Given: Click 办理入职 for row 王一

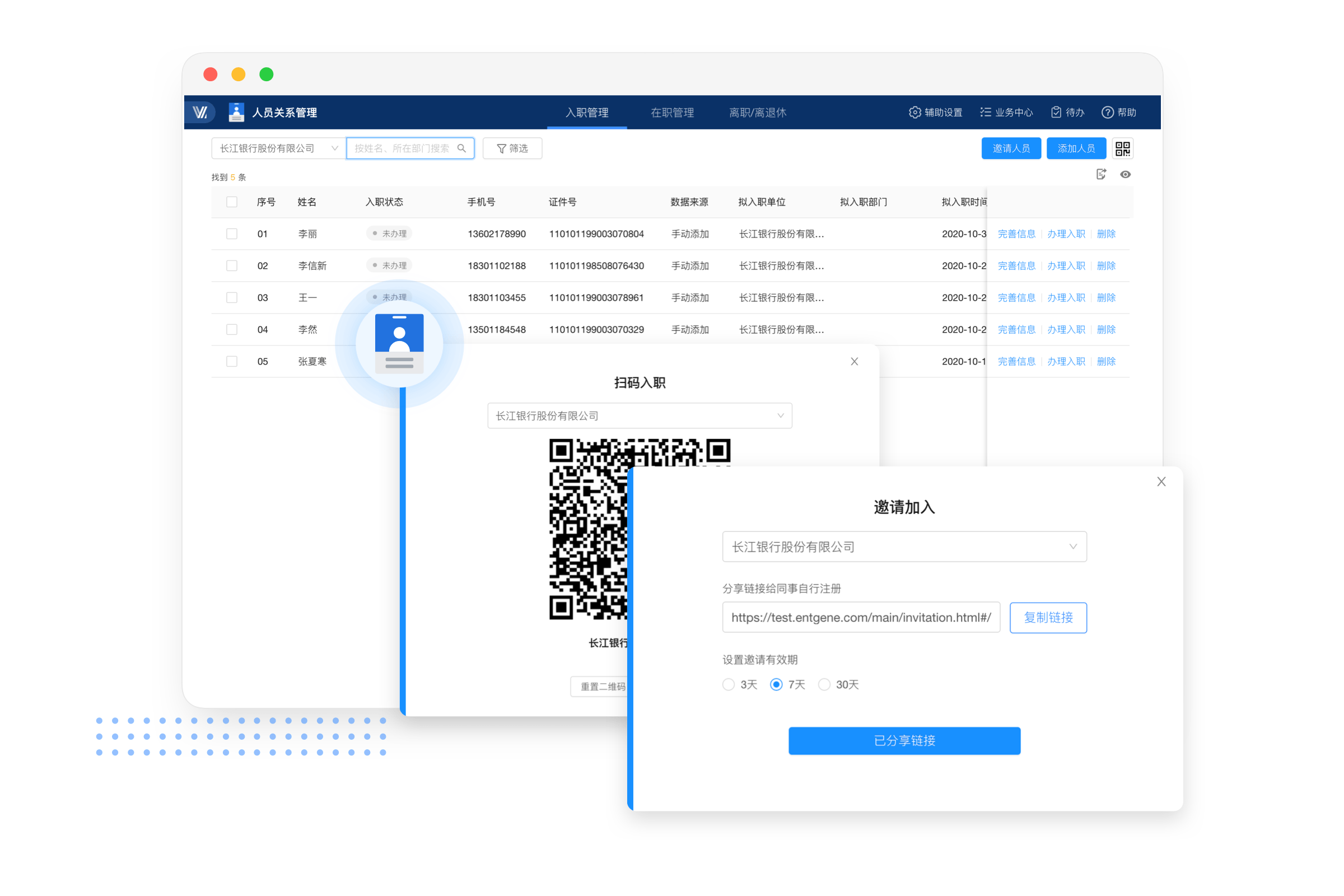Looking at the screenshot, I should click(1066, 298).
